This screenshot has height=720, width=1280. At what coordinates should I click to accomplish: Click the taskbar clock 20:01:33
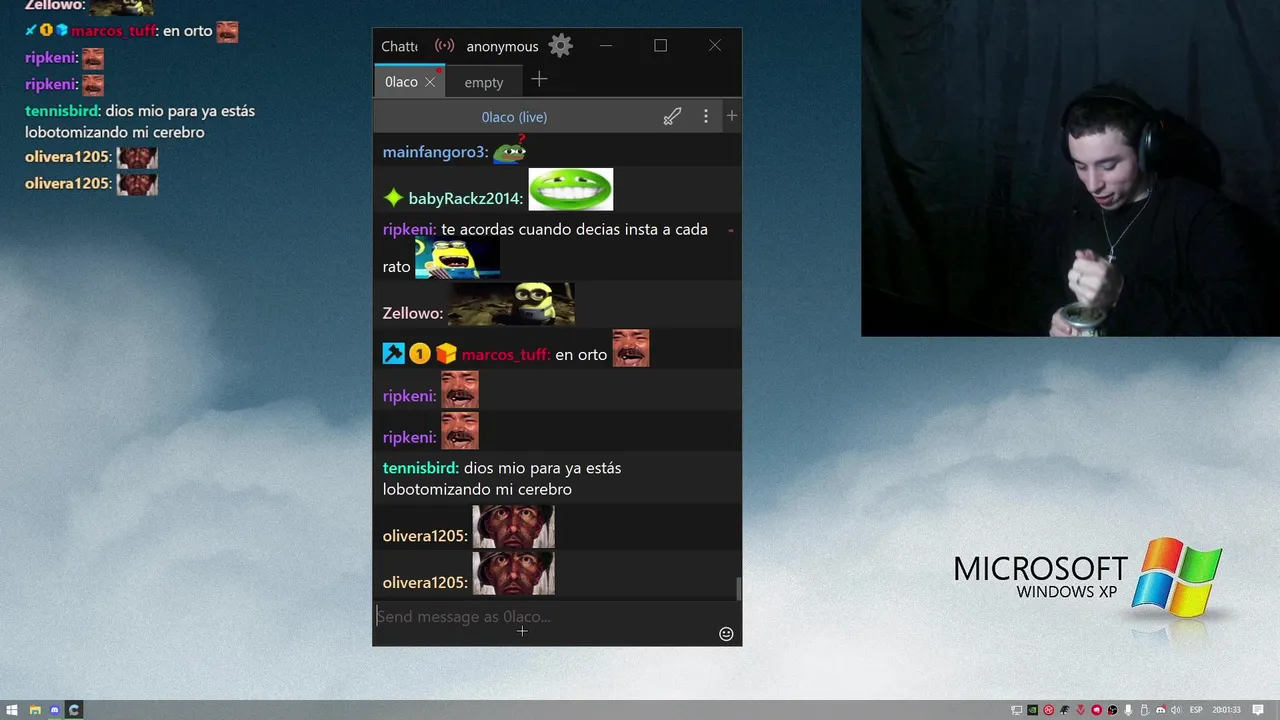tap(1227, 710)
